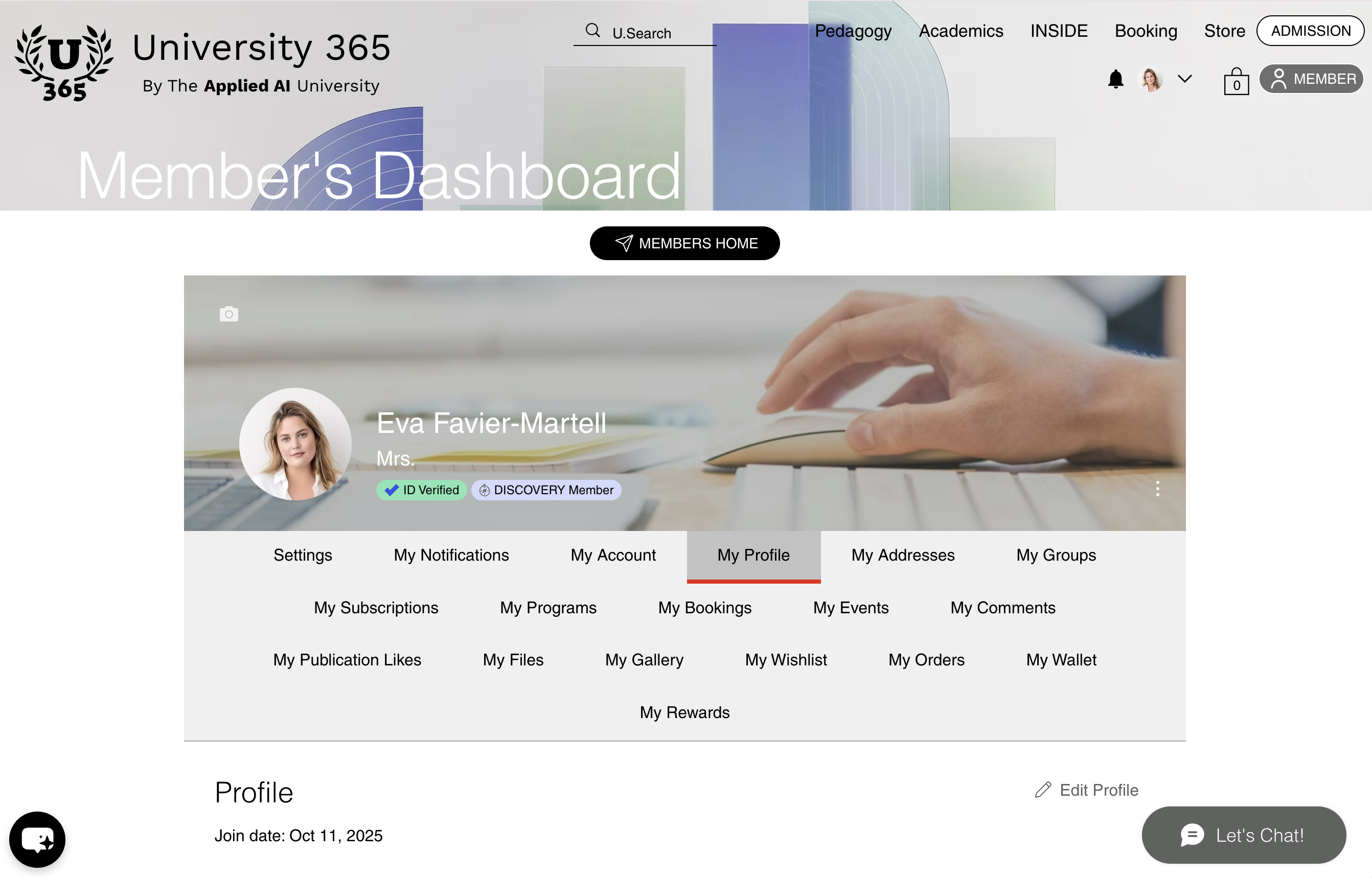Click the pencil Edit Profile icon

tap(1043, 790)
